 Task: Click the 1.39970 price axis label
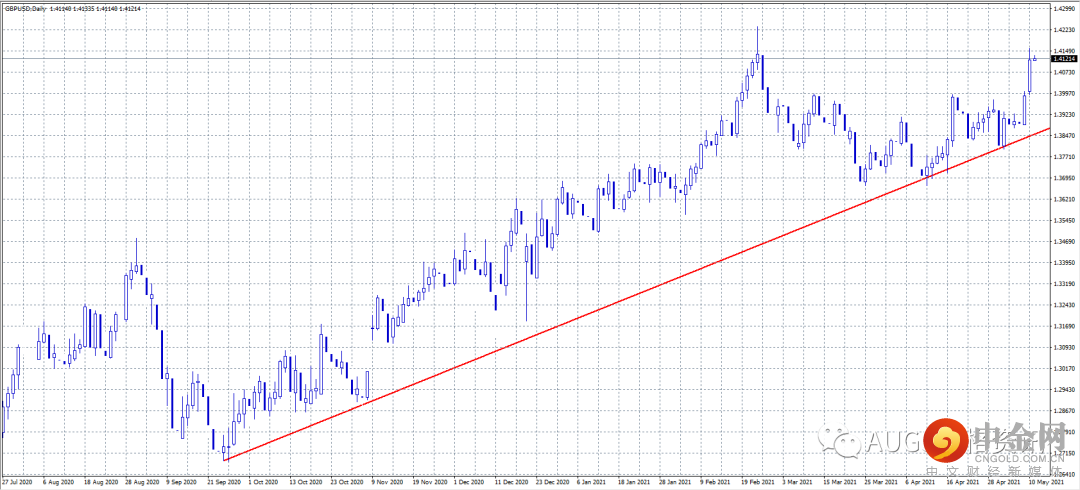point(1065,94)
